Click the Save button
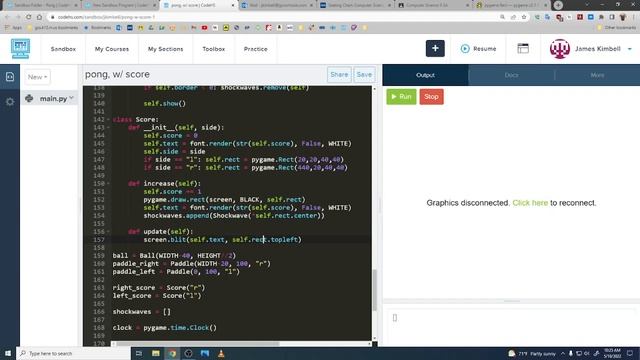This screenshot has width=640, height=360. pyautogui.click(x=364, y=75)
